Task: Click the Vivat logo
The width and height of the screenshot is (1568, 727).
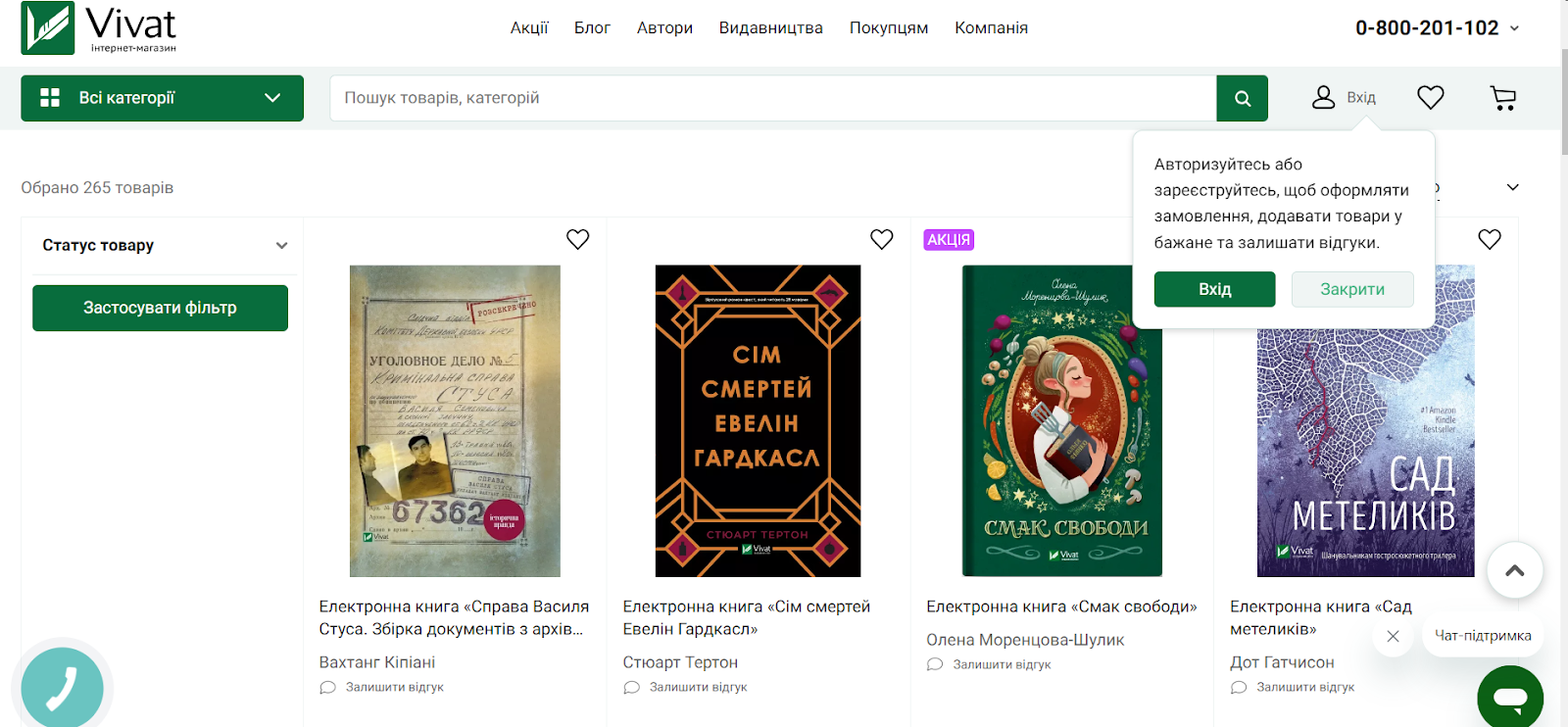Action: pyautogui.click(x=99, y=28)
